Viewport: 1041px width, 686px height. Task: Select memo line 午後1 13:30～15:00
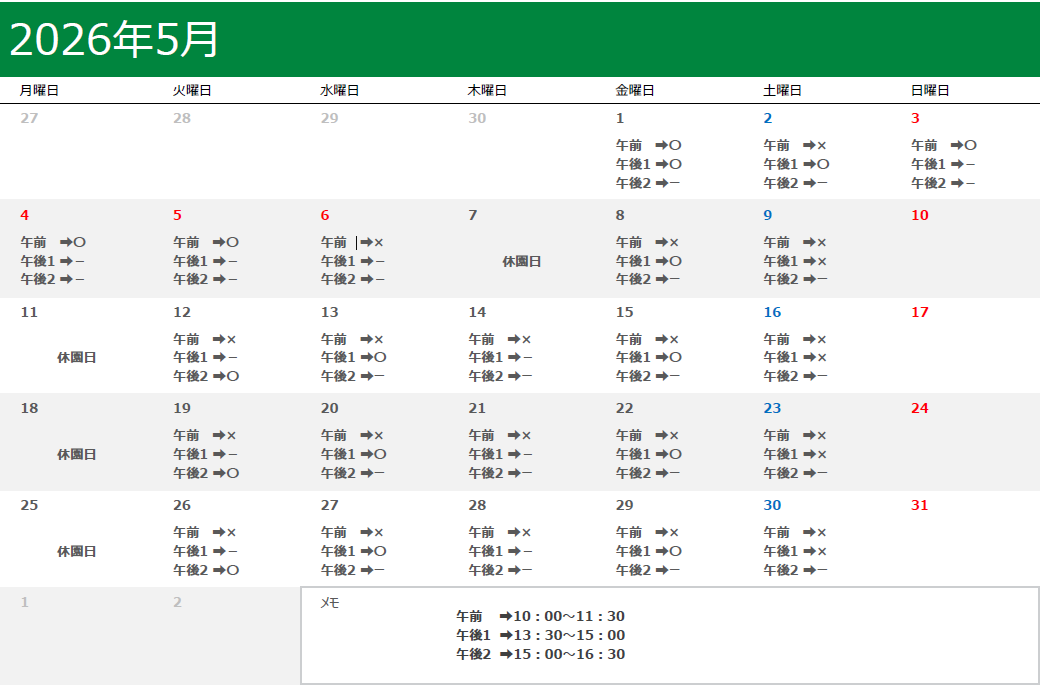click(540, 635)
